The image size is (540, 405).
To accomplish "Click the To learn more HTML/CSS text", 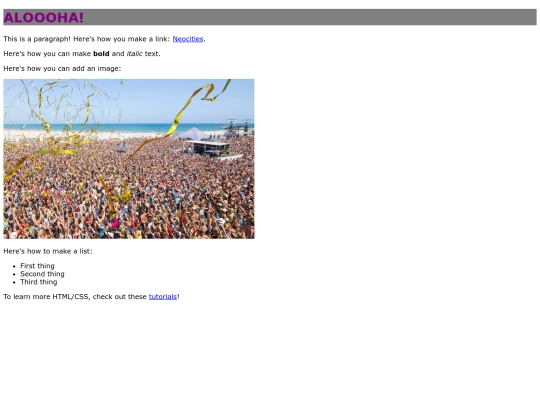I will tap(75, 297).
